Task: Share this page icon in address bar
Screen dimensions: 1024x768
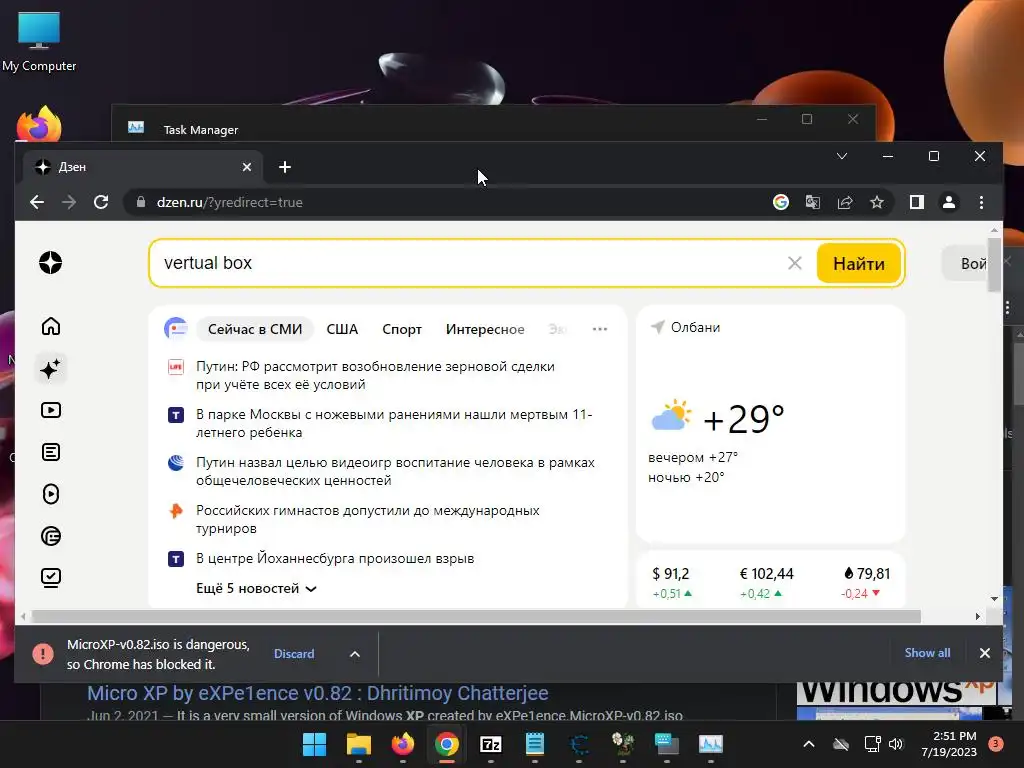Action: (x=845, y=202)
